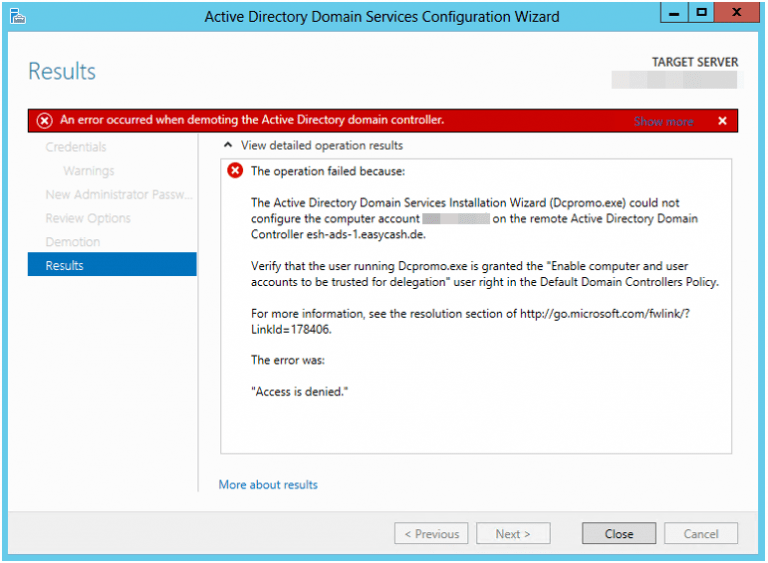
Task: Select the Results step in sidebar
Action: [112, 265]
